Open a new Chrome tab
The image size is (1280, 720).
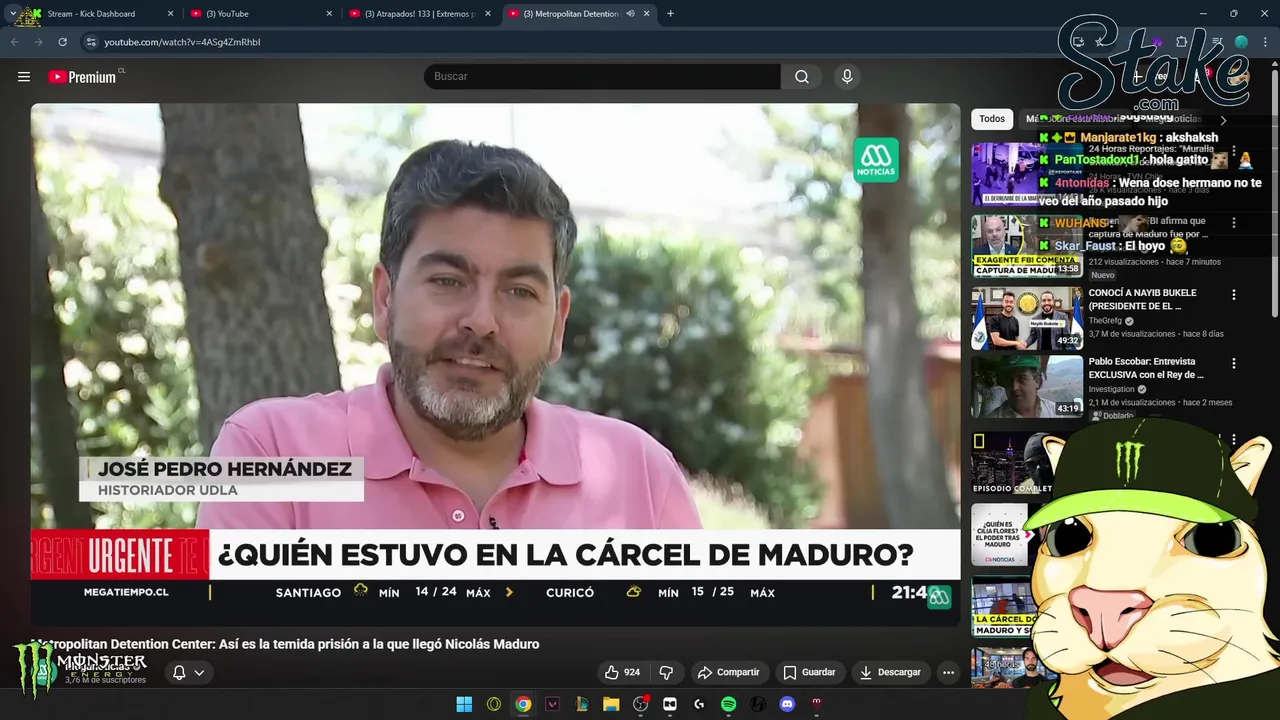(670, 13)
